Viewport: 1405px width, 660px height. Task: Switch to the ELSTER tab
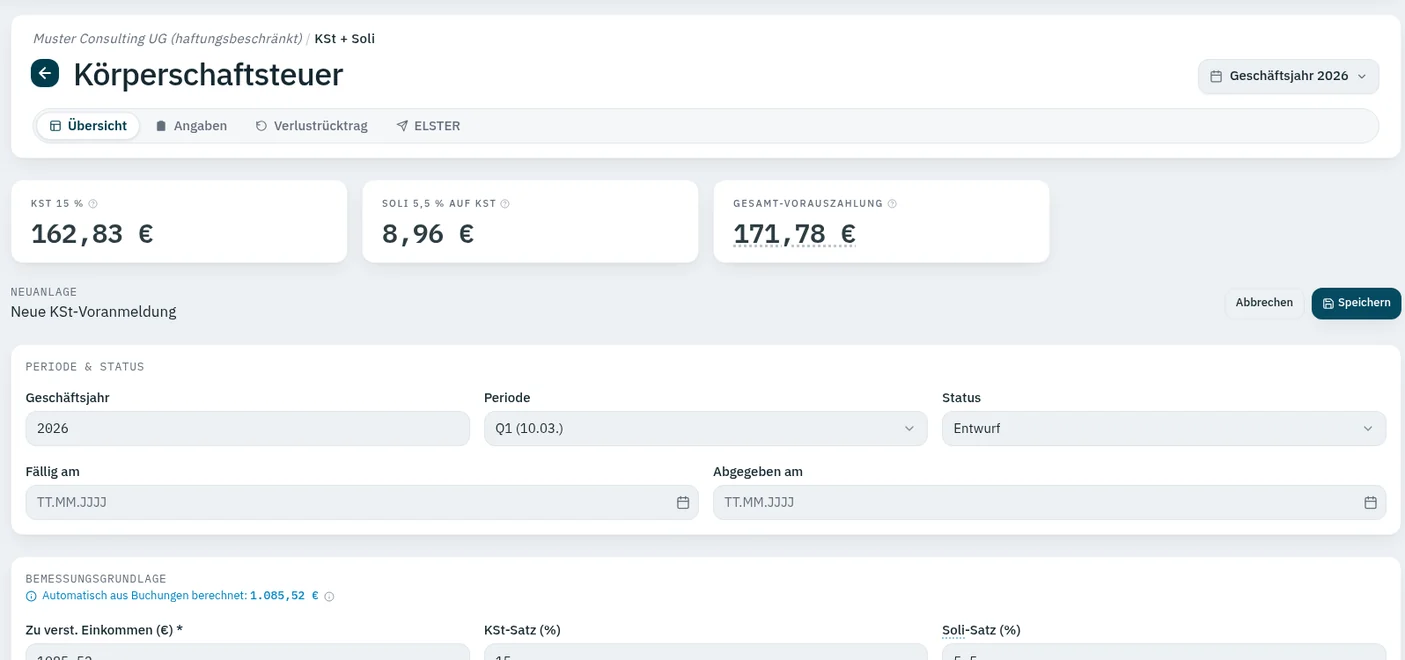(x=428, y=126)
